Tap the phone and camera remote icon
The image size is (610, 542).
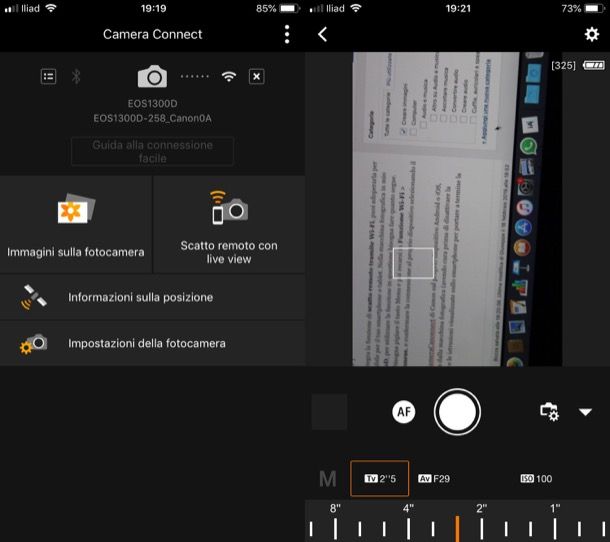point(229,207)
